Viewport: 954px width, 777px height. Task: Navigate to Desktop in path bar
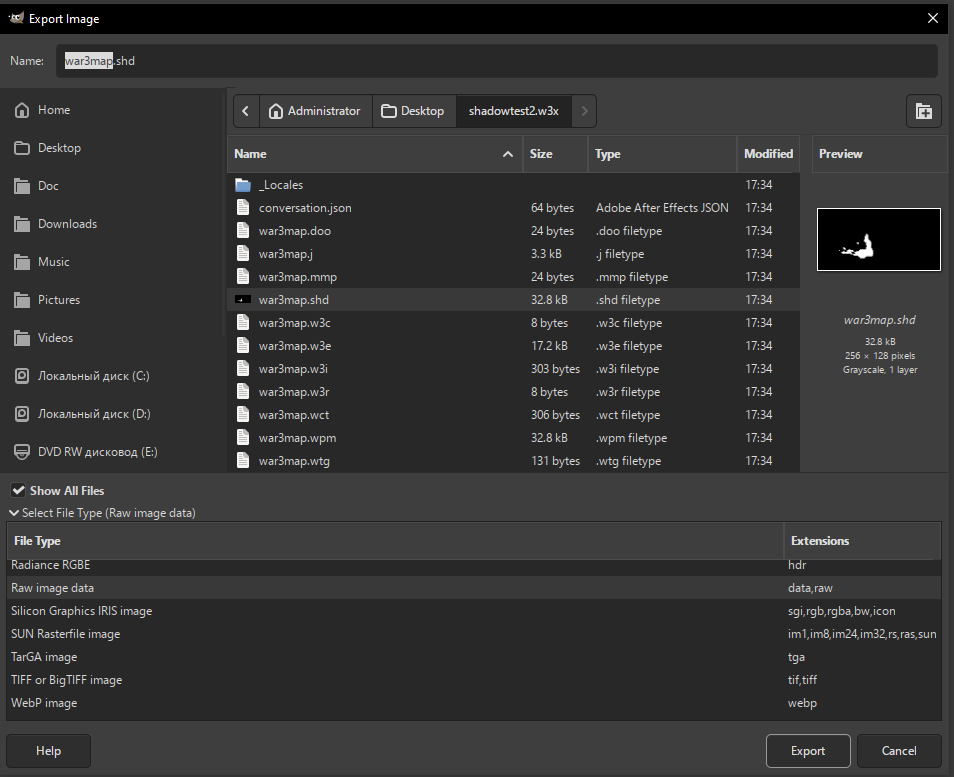pos(414,111)
